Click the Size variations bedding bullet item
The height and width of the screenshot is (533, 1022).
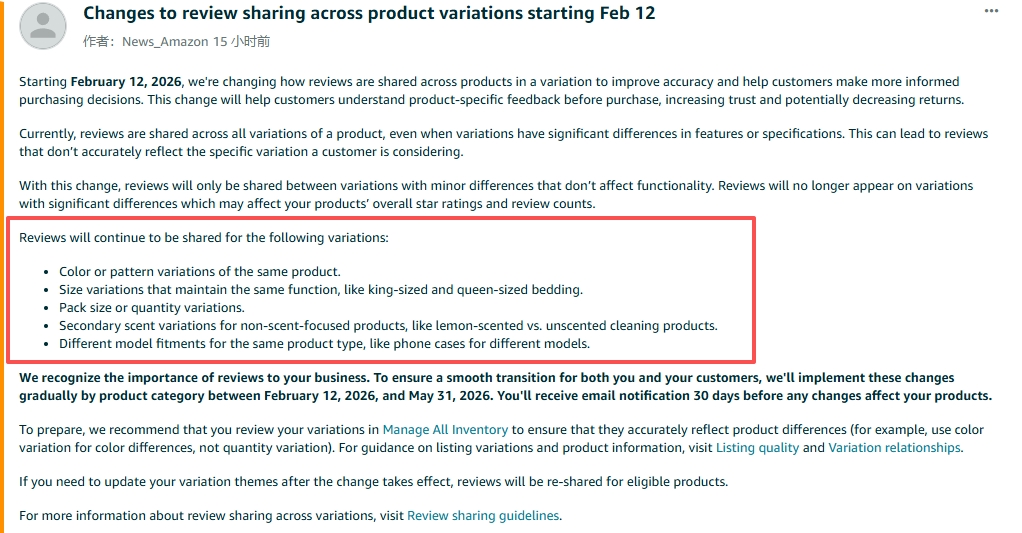(321, 290)
